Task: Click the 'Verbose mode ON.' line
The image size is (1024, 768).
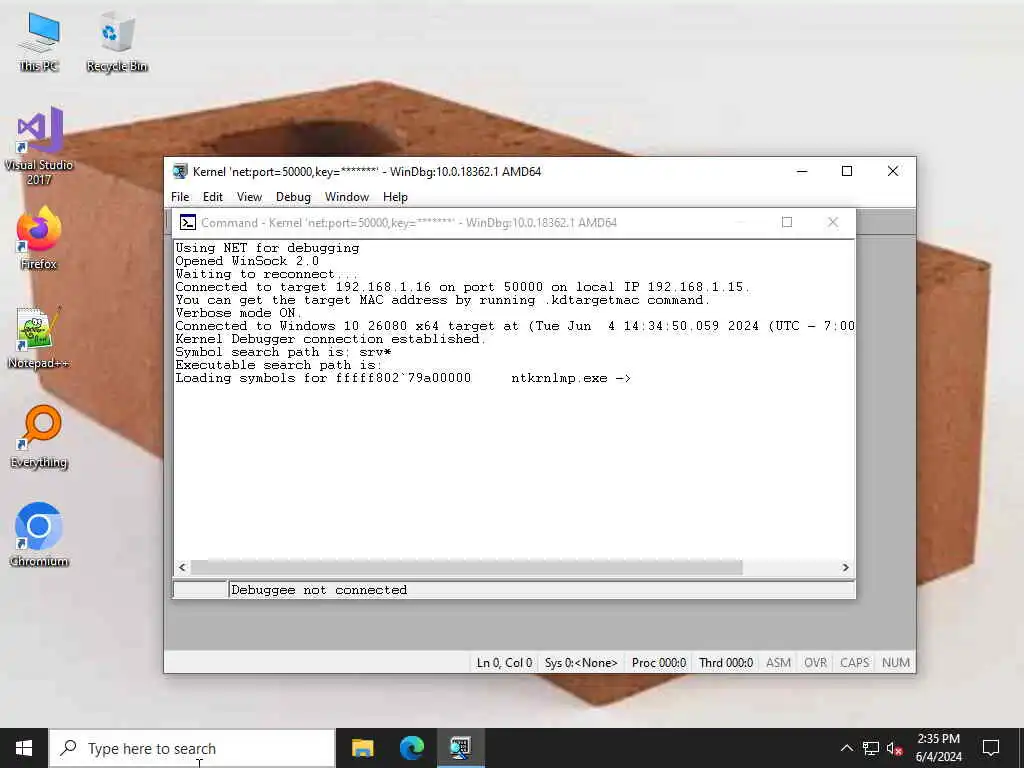Action: point(238,313)
